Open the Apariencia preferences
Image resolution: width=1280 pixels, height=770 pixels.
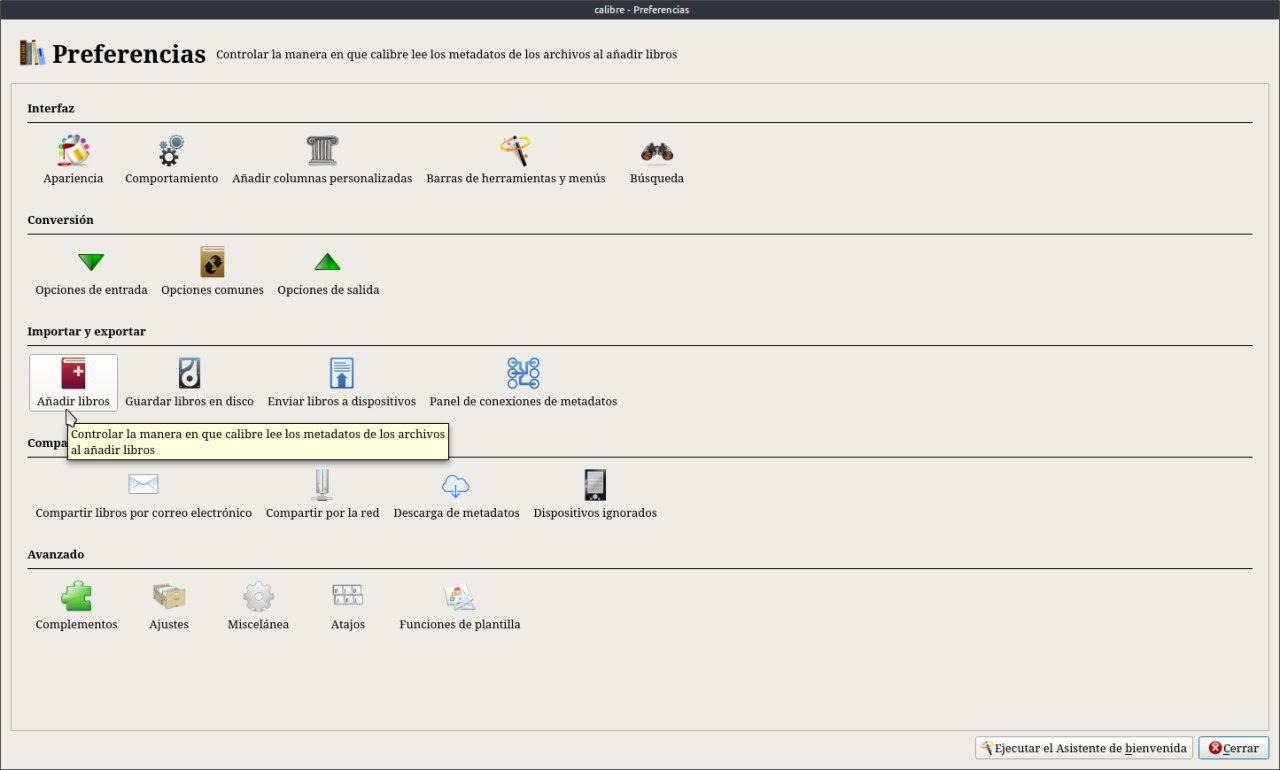pyautogui.click(x=73, y=161)
